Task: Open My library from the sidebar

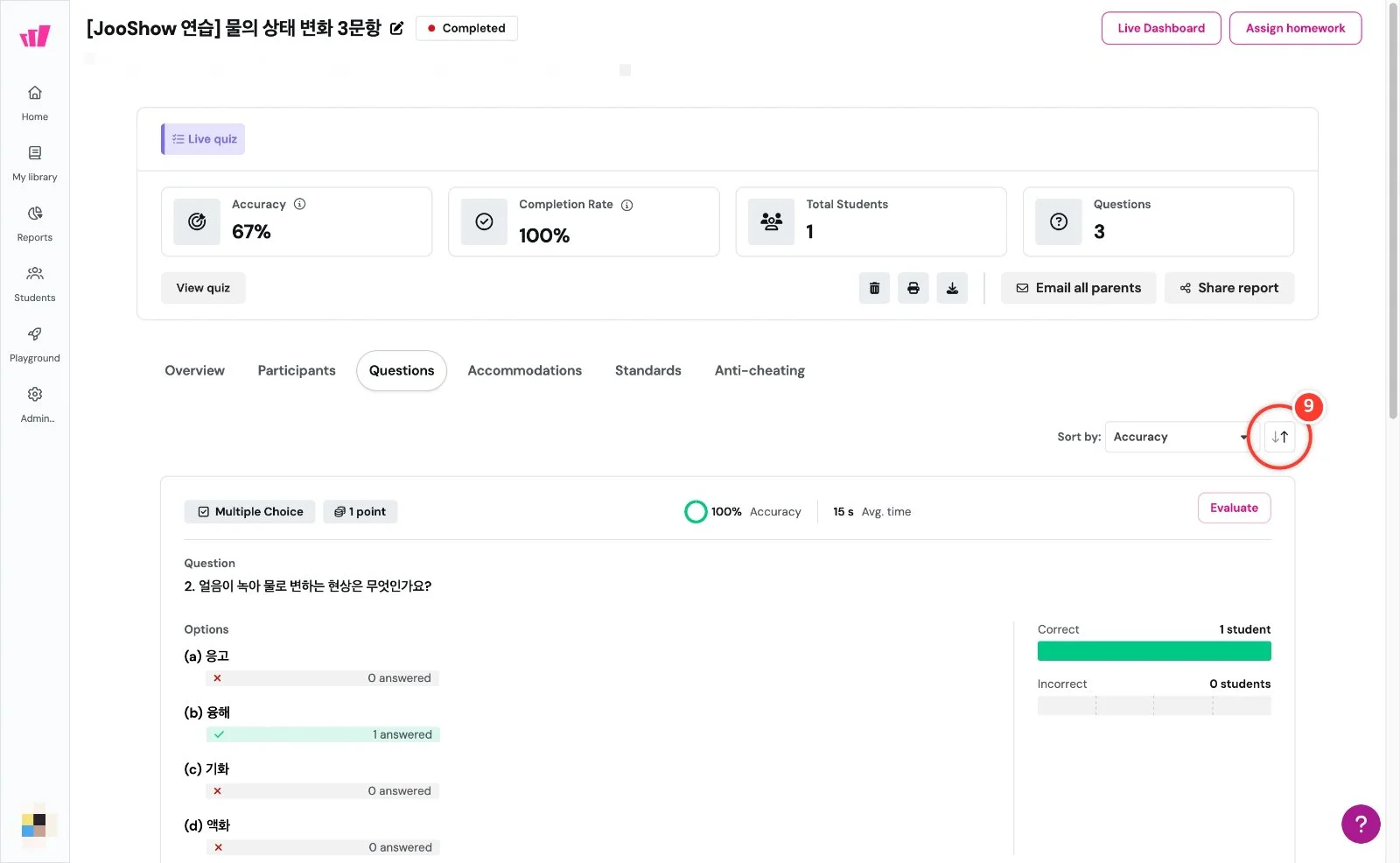Action: point(35,163)
